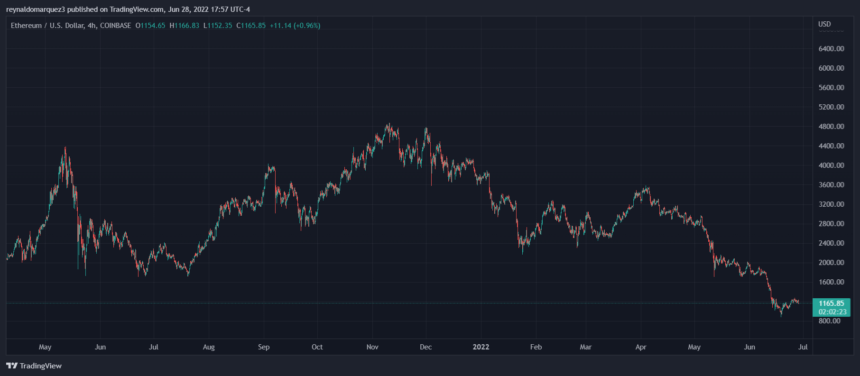Click the USD currency label
Screen dimensions: 860x376
click(x=824, y=24)
